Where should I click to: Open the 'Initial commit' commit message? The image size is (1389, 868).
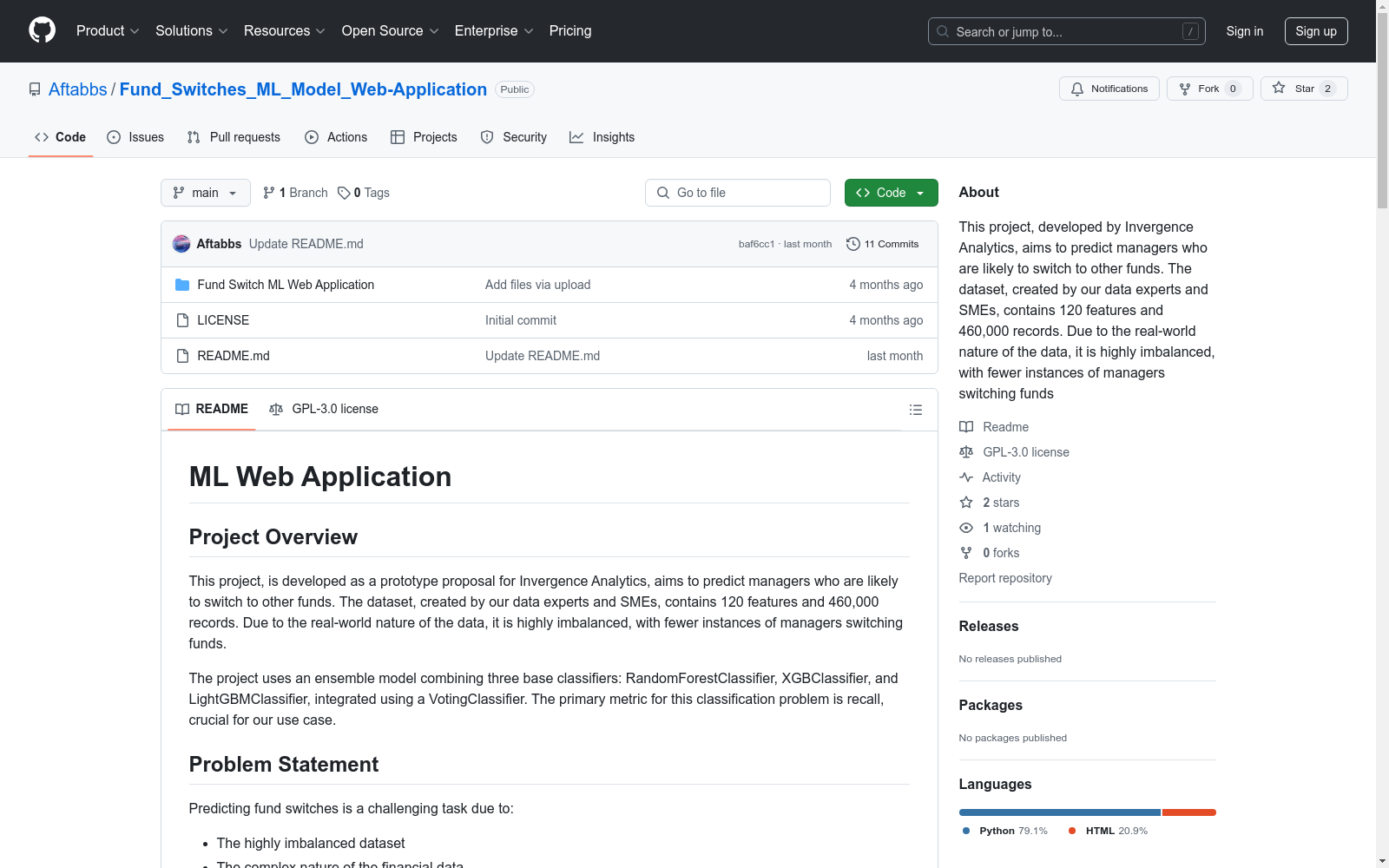click(521, 320)
